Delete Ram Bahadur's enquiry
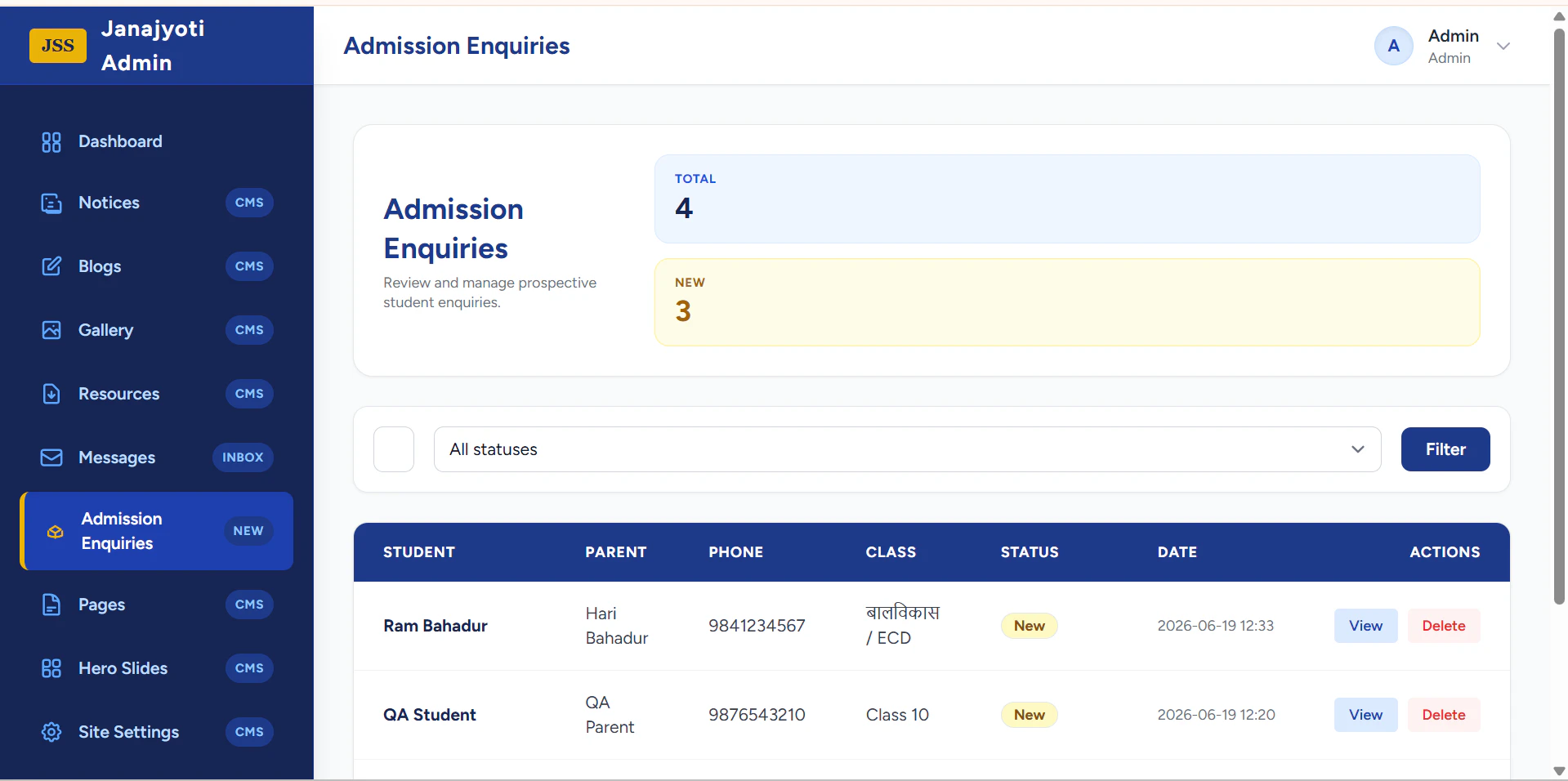 [x=1444, y=626]
